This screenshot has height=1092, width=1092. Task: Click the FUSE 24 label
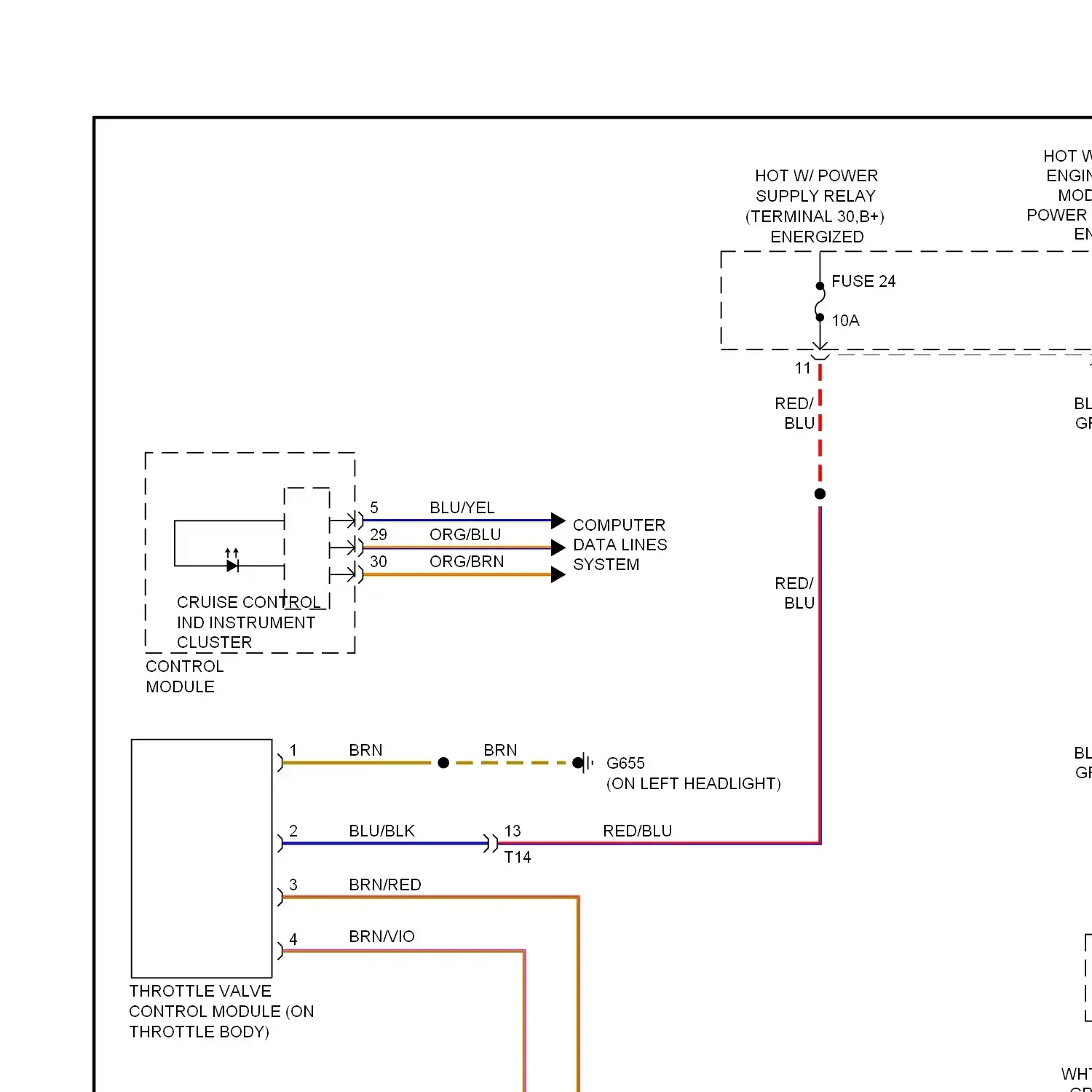[863, 281]
